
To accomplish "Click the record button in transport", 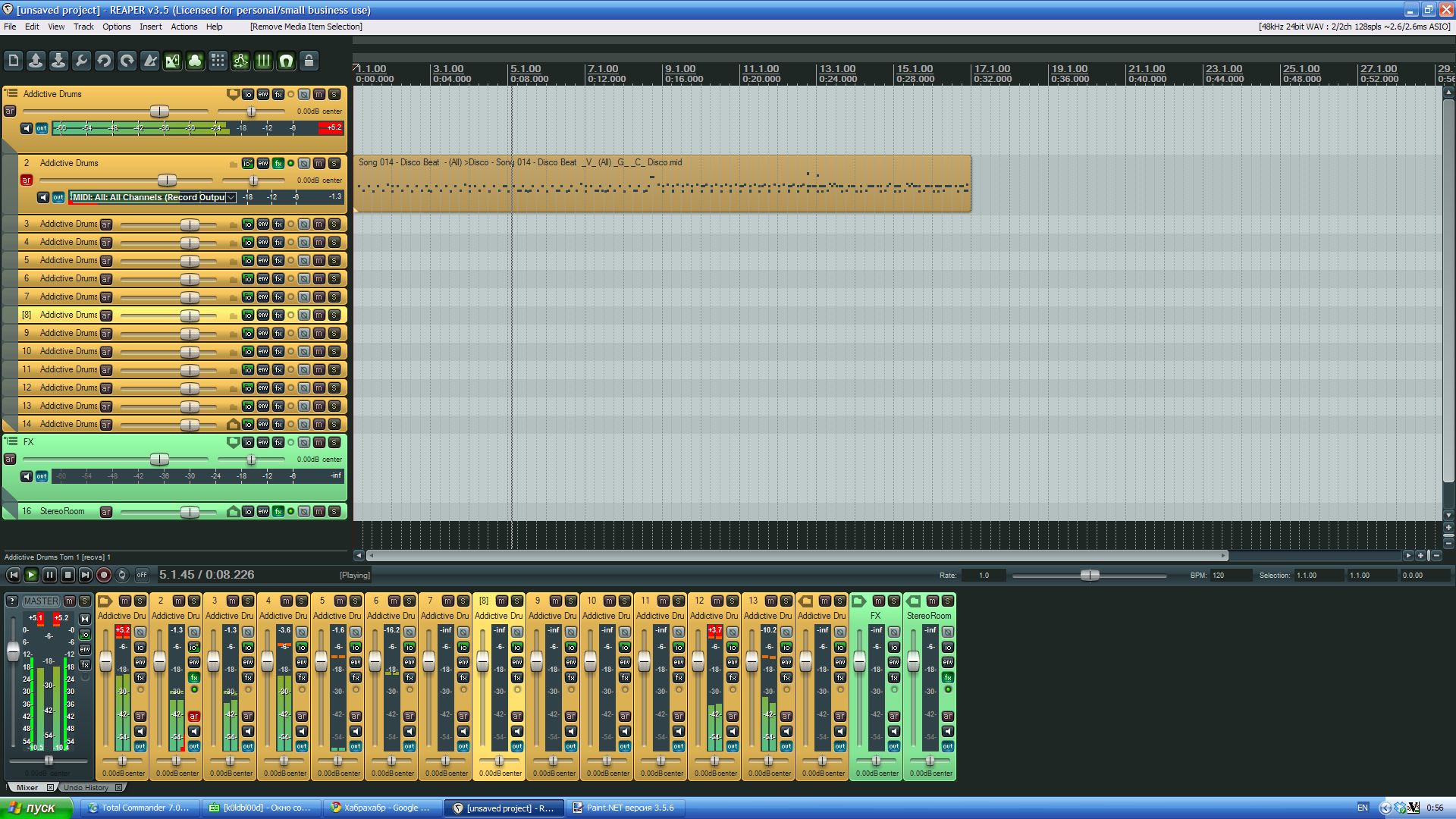I will (x=104, y=575).
